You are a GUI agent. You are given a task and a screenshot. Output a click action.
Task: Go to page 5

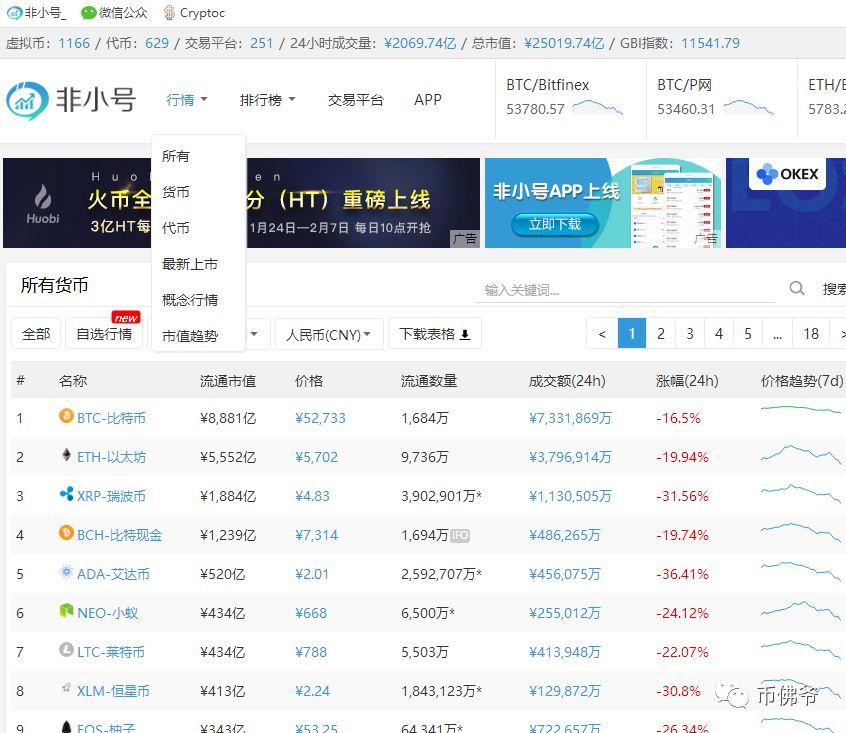click(x=748, y=334)
